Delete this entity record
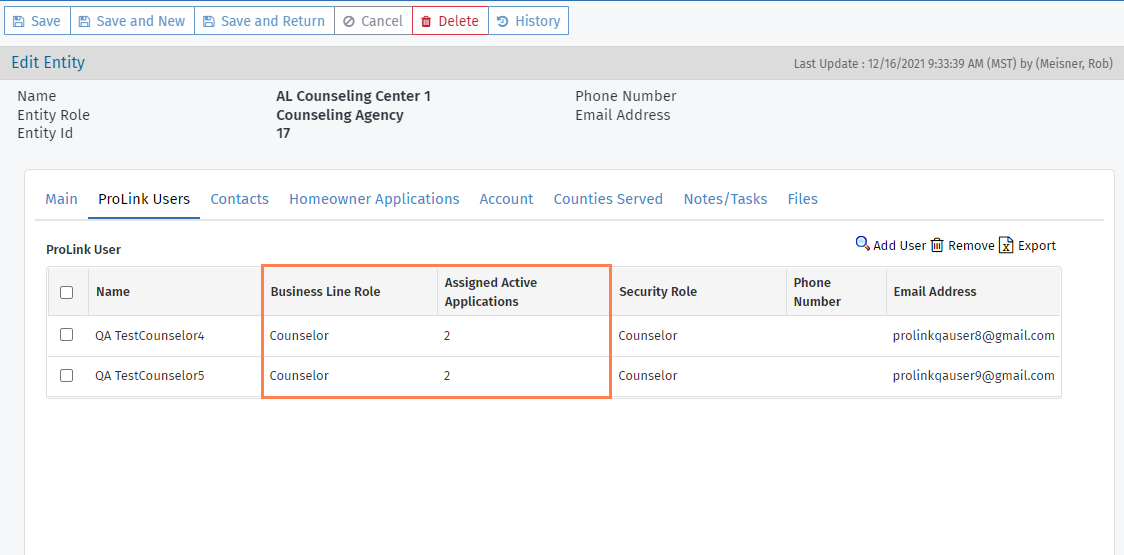This screenshot has width=1124, height=555. coord(450,21)
